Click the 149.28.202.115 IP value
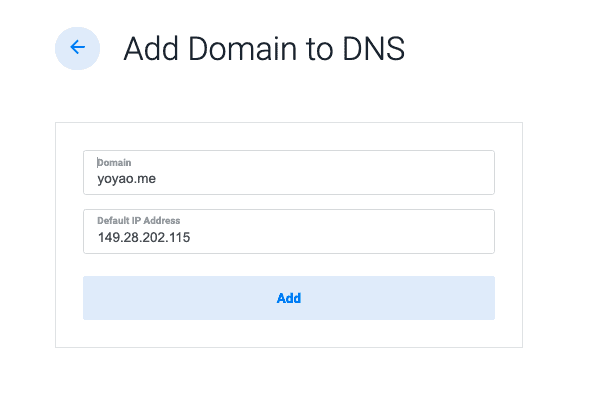Viewport: 594px width, 400px height. (x=144, y=238)
